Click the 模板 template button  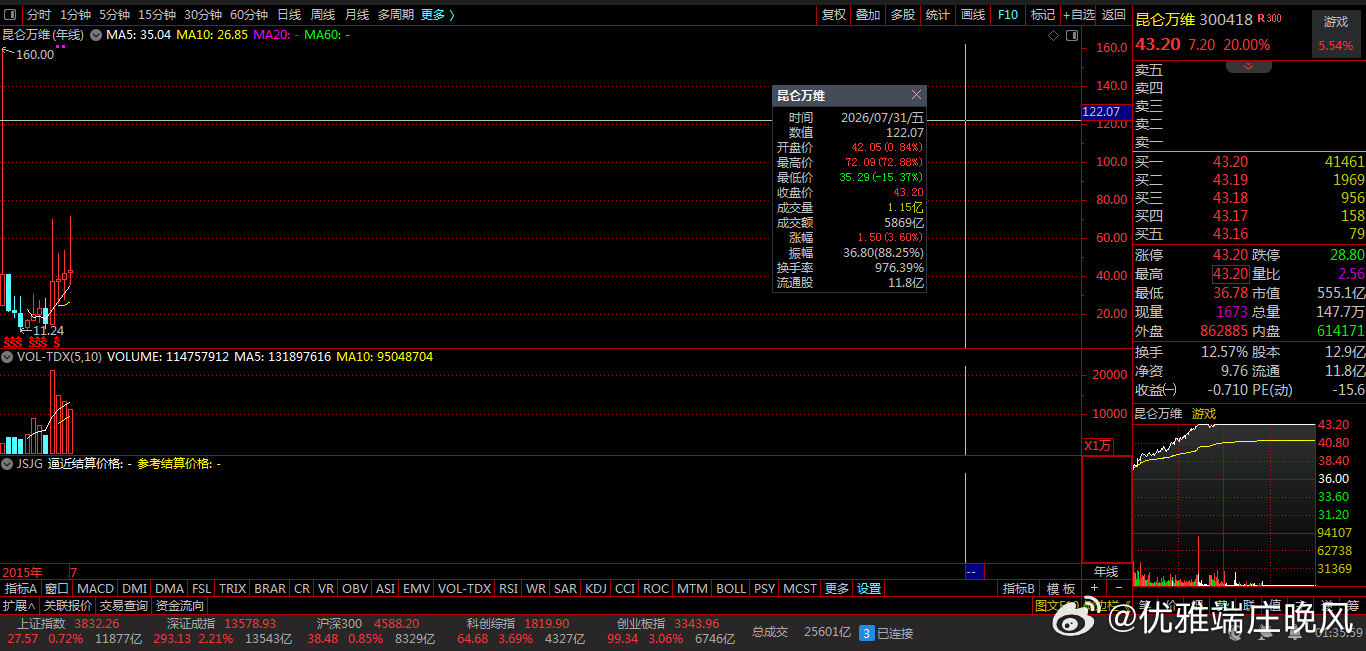(x=1061, y=589)
